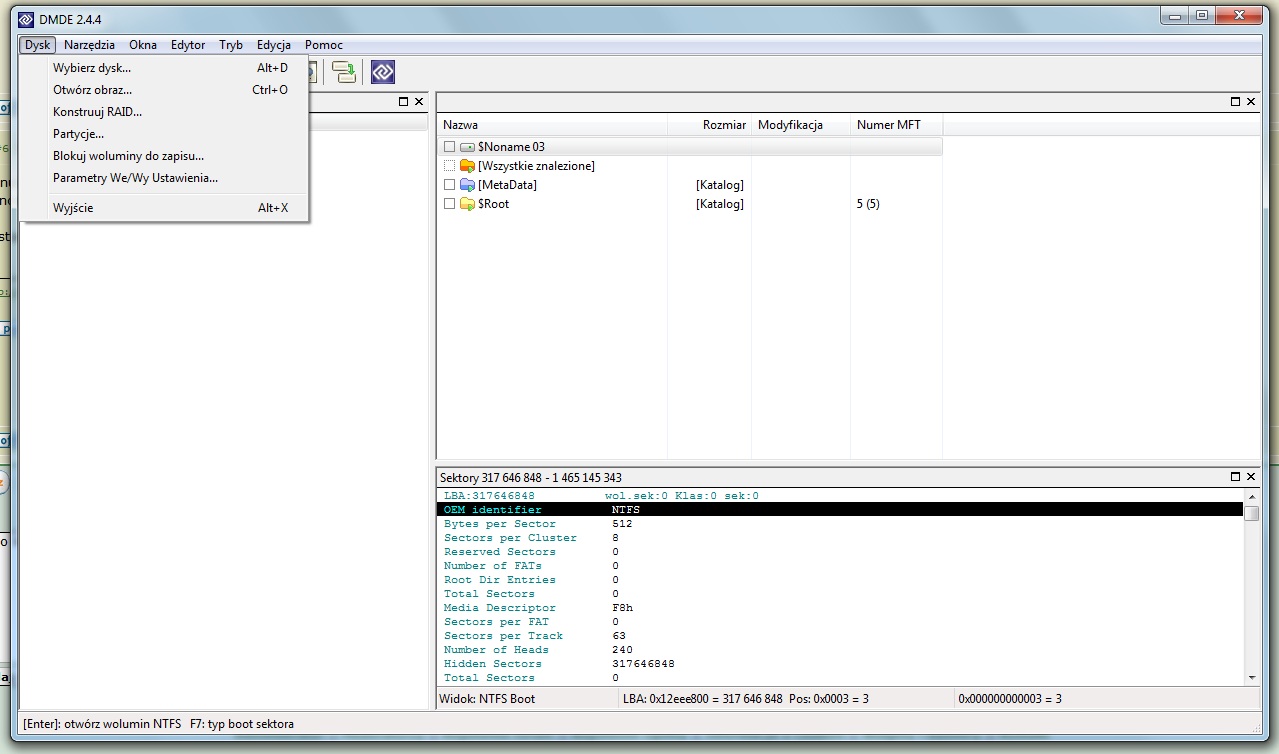Tick the checkbox for $Noname 03
The width and height of the screenshot is (1279, 754).
[449, 147]
